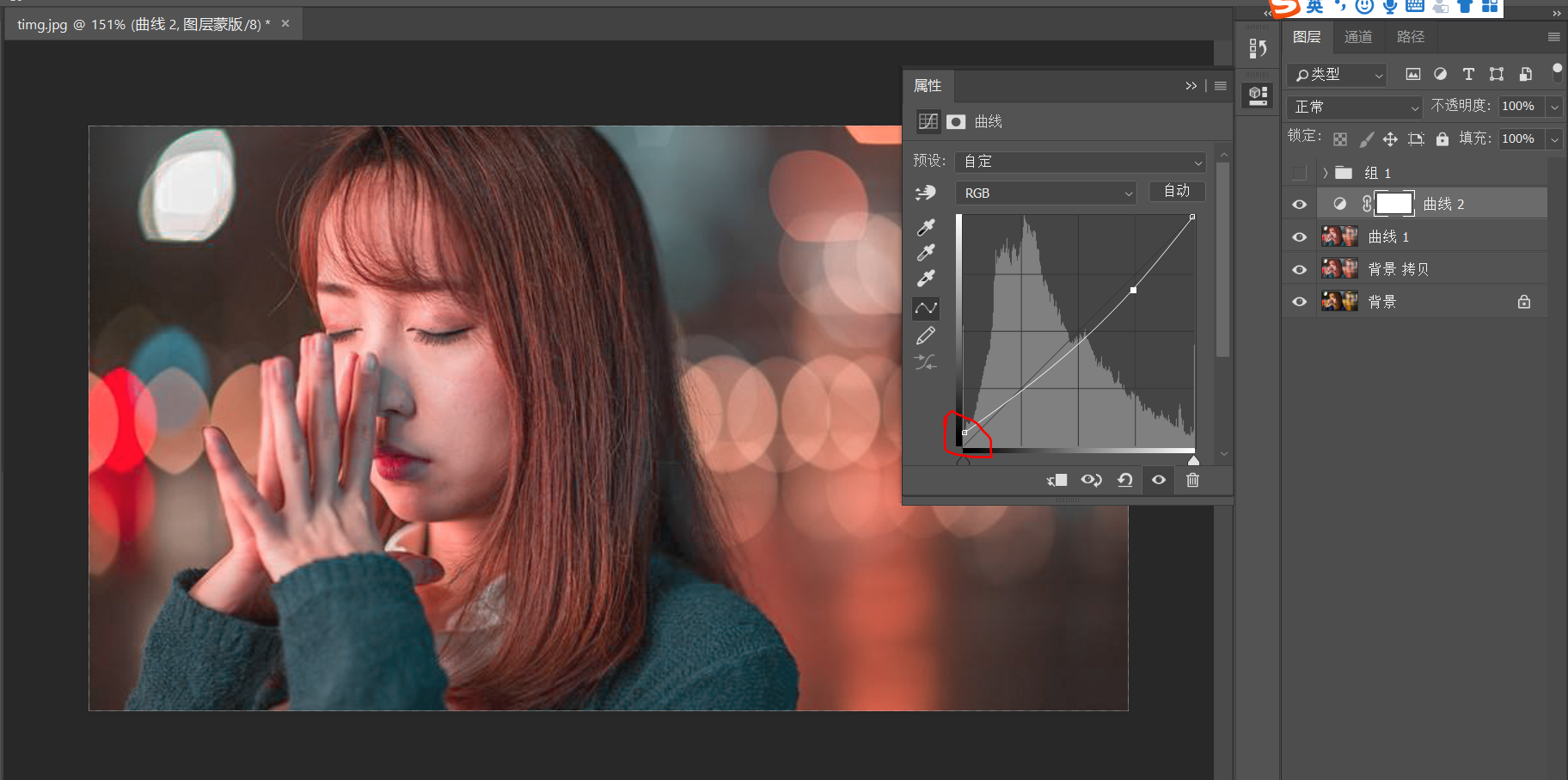Show the 组 1 group visibility

[1299, 173]
